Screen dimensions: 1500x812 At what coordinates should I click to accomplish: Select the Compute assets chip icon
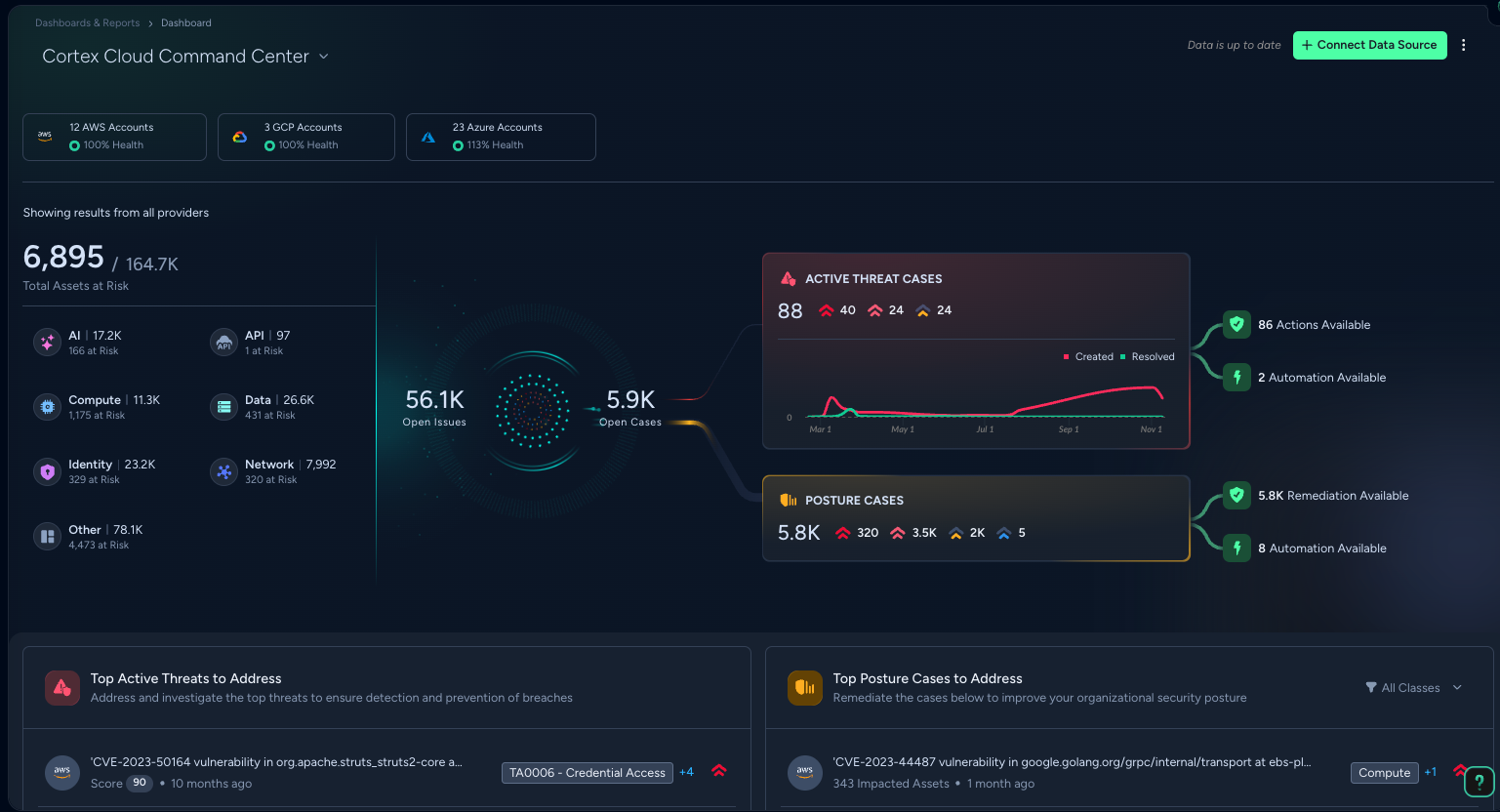coord(47,407)
